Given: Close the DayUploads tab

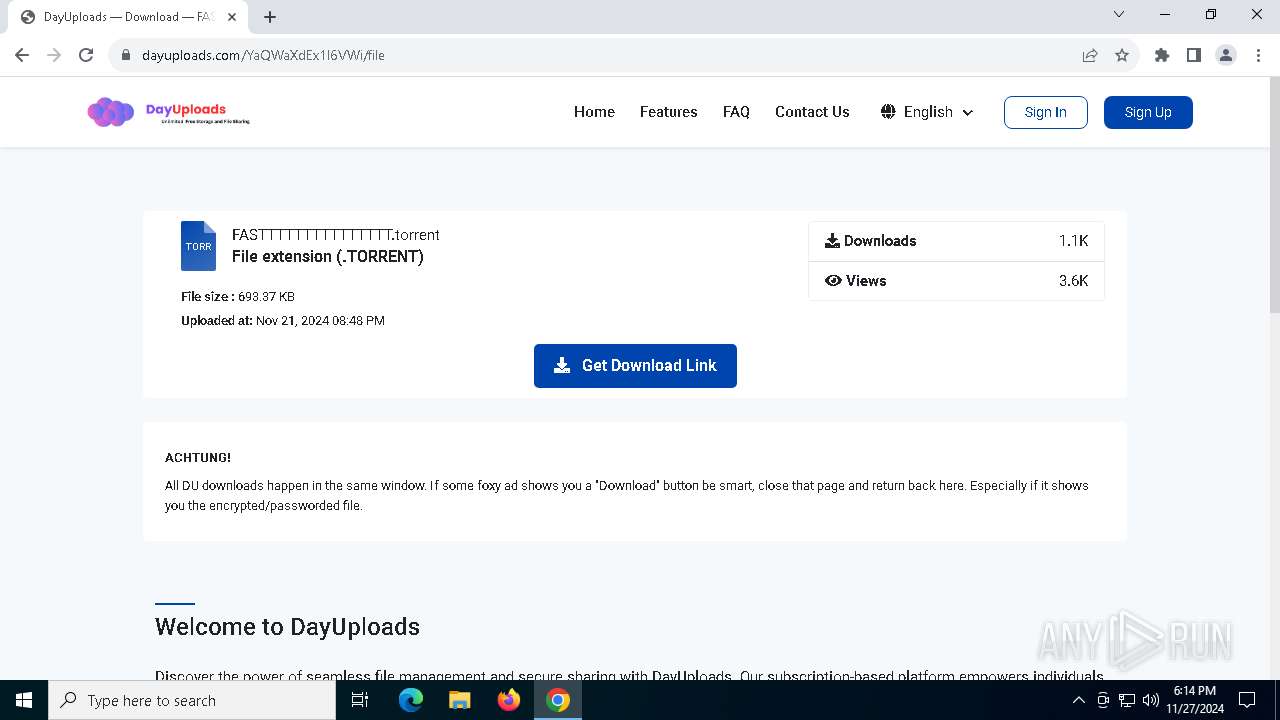Looking at the screenshot, I should [232, 17].
